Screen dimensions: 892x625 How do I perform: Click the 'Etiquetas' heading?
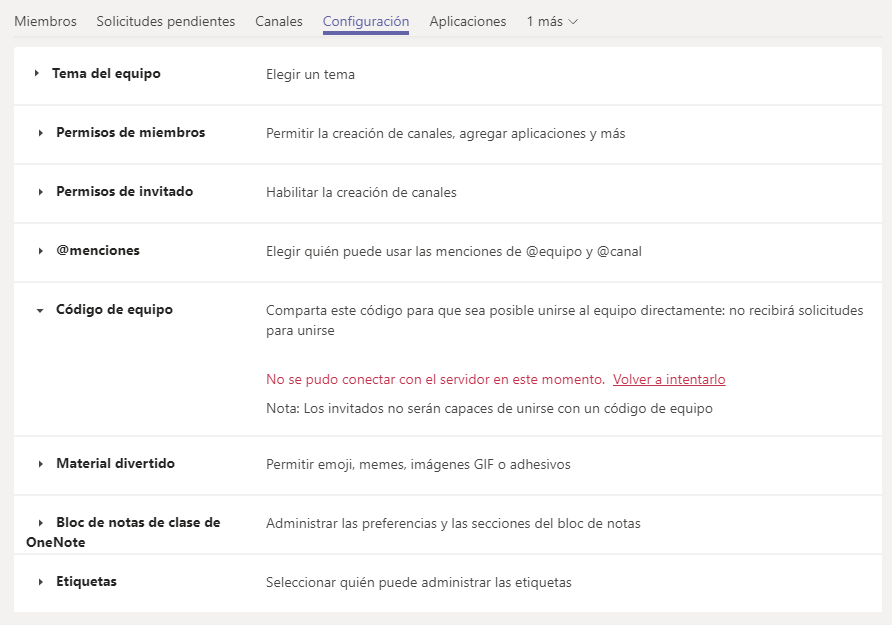point(86,582)
